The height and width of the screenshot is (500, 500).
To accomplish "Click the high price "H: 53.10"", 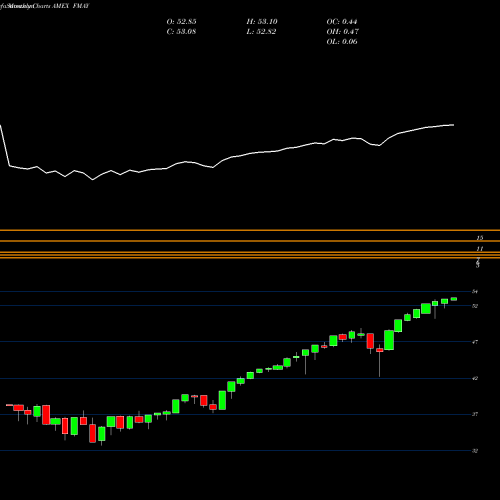I will click(262, 22).
